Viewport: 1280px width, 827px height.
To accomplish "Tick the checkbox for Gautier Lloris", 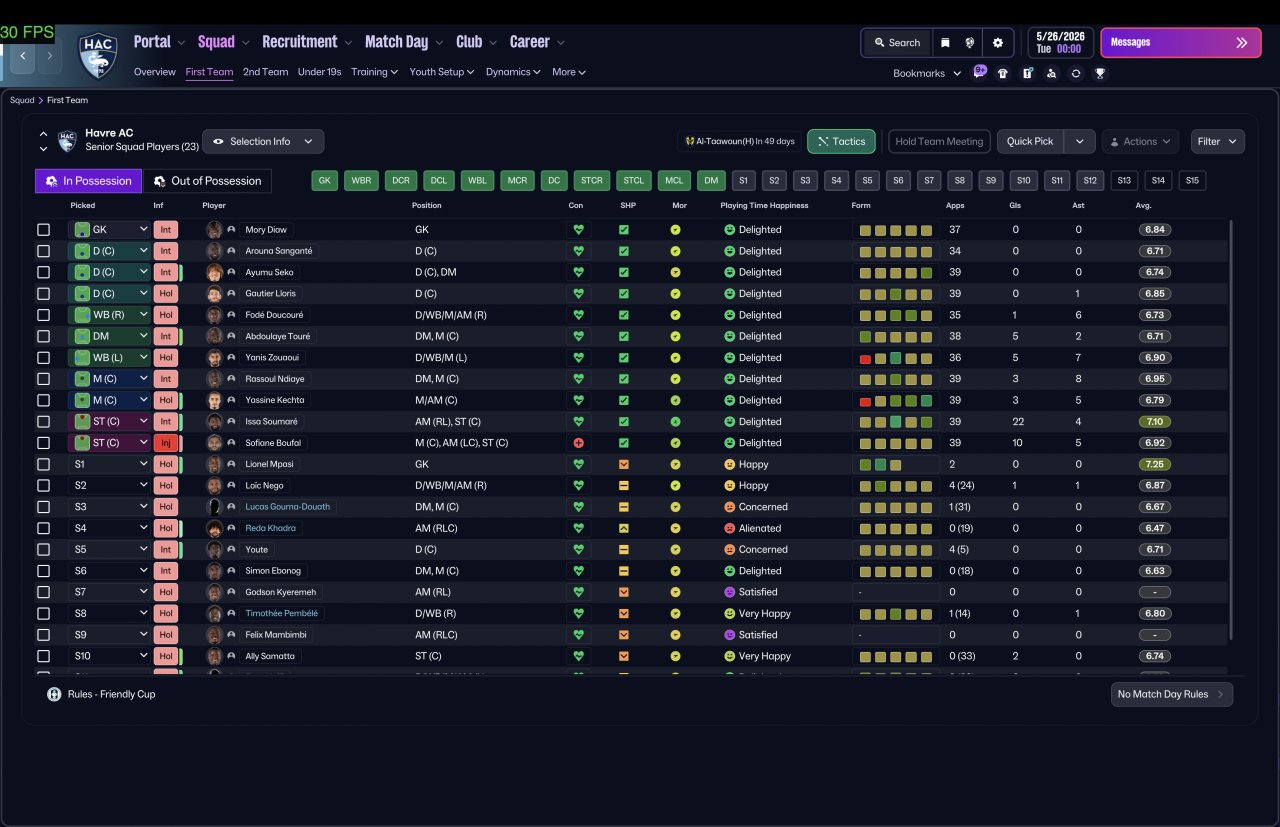I will click(43, 294).
